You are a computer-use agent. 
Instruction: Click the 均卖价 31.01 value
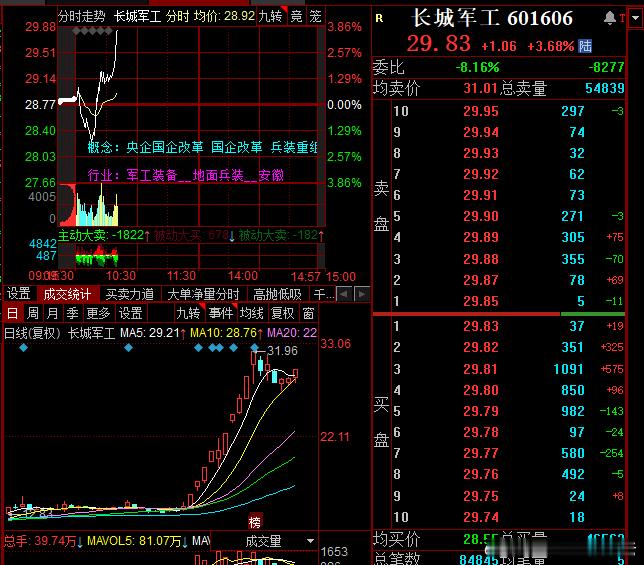pos(481,88)
